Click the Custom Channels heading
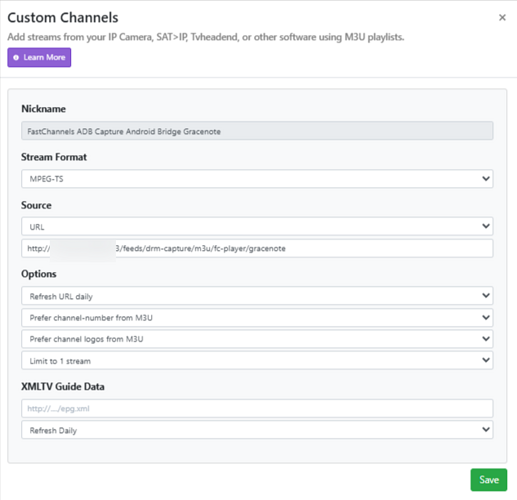 click(63, 18)
